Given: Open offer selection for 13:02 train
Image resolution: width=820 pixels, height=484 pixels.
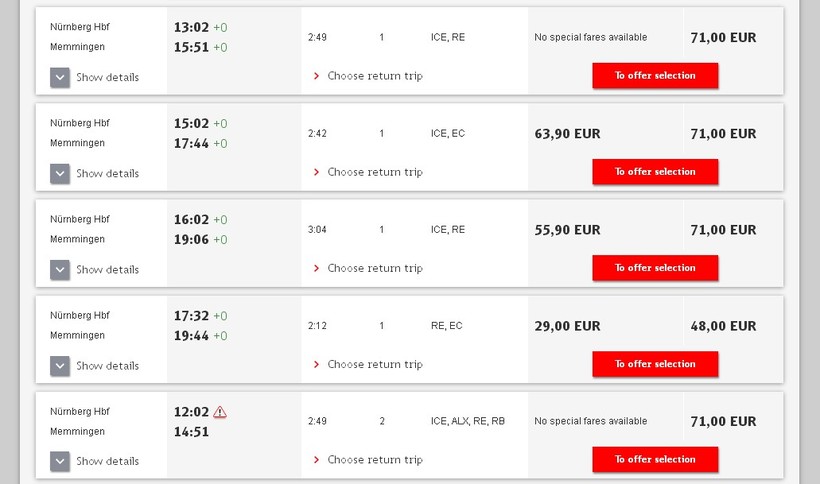Looking at the screenshot, I should 655,76.
